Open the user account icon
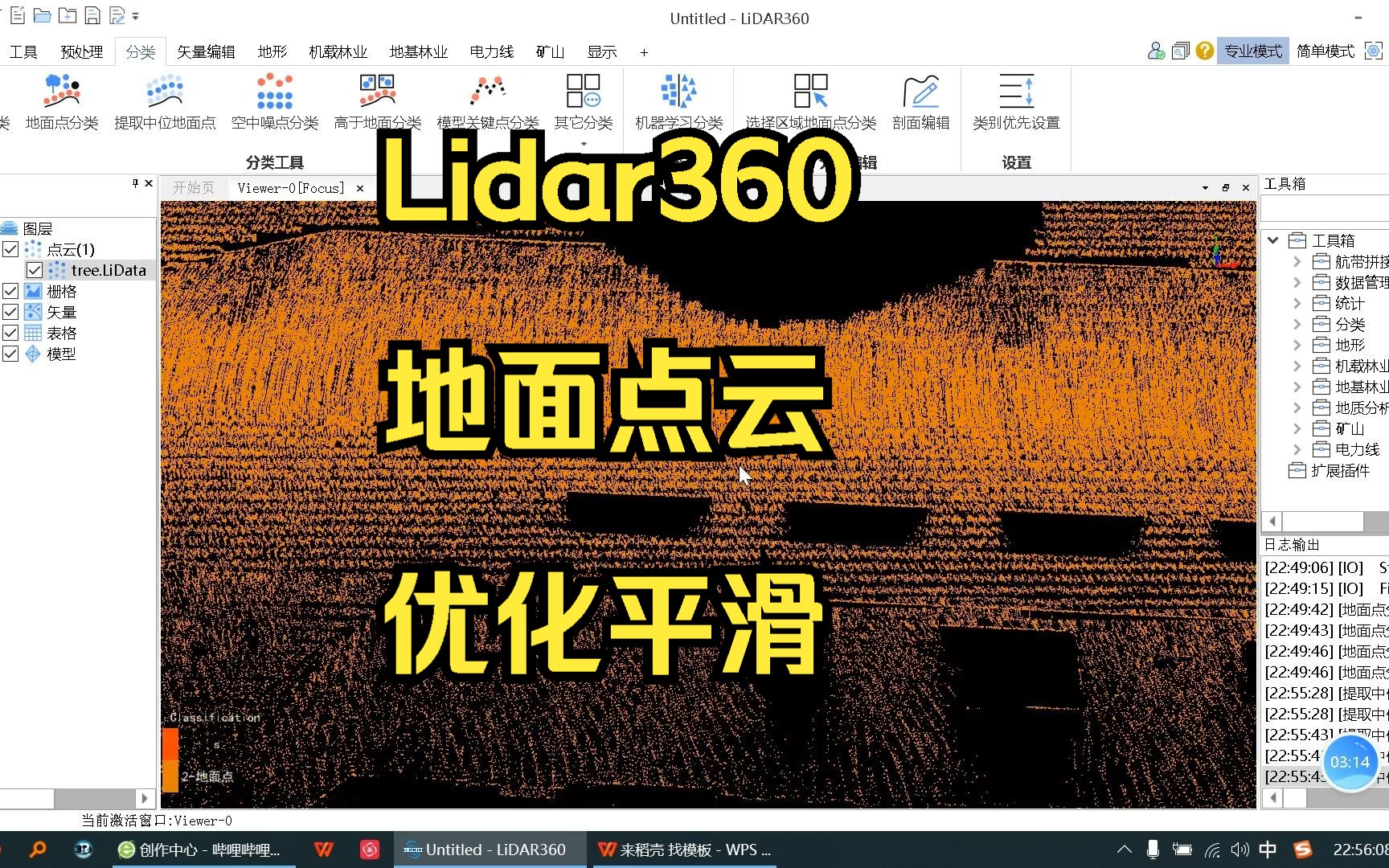Screen dimensions: 1389x868 pos(1156,51)
